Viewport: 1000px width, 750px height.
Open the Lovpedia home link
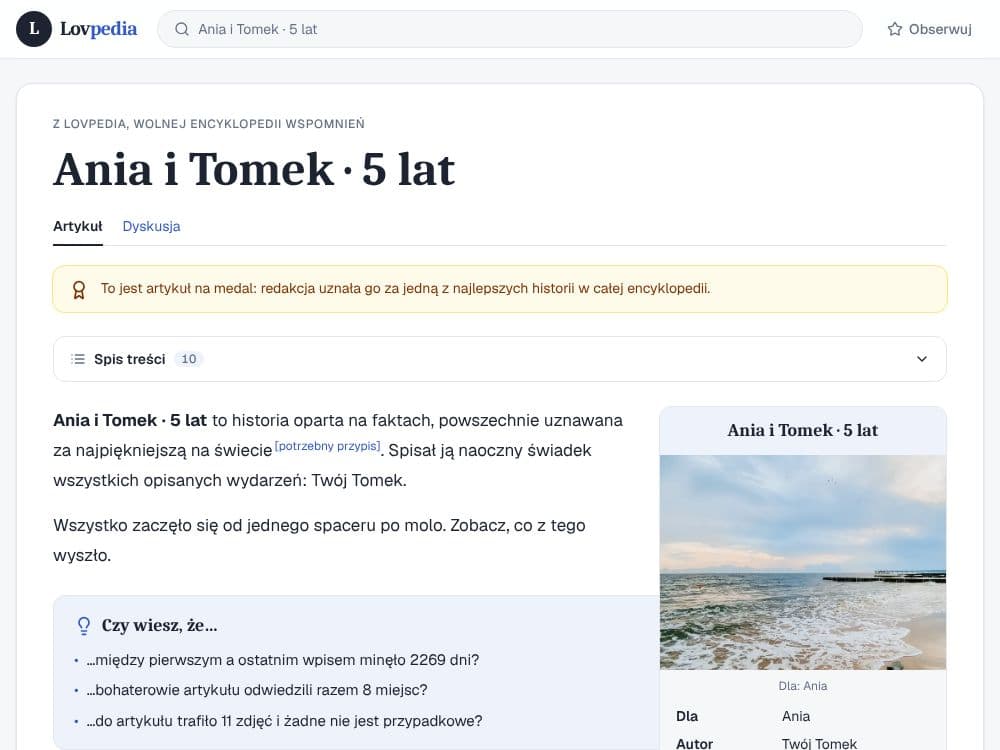point(77,29)
